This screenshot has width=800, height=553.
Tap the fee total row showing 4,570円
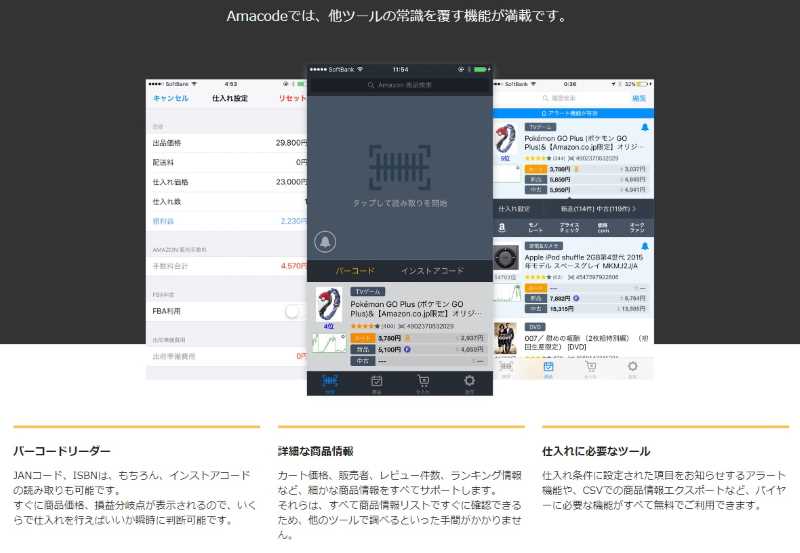(227, 266)
